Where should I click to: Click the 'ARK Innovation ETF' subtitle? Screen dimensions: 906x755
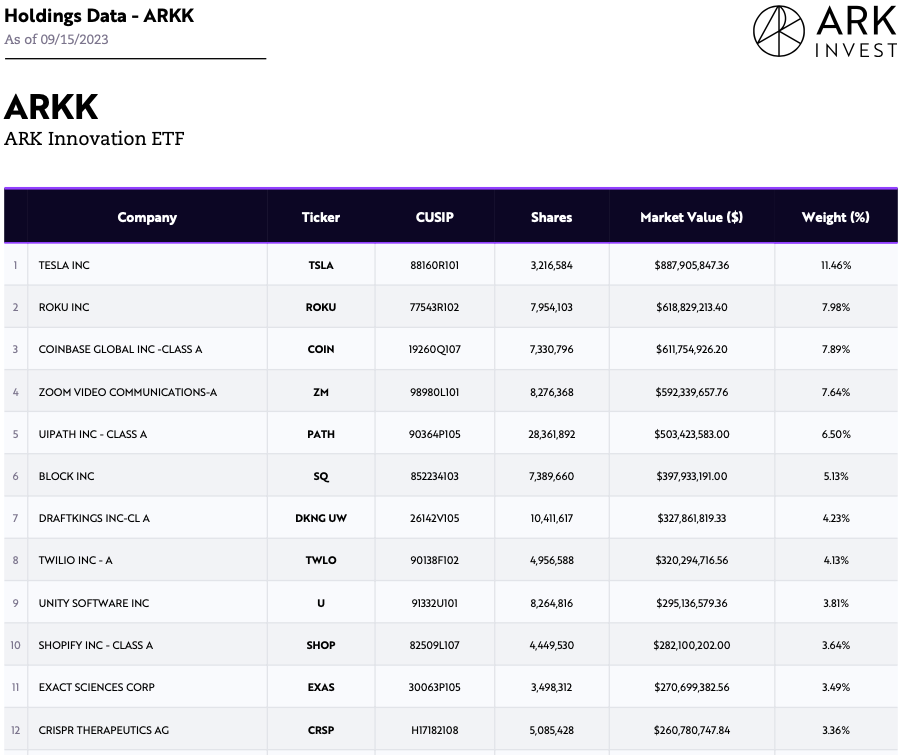94,139
